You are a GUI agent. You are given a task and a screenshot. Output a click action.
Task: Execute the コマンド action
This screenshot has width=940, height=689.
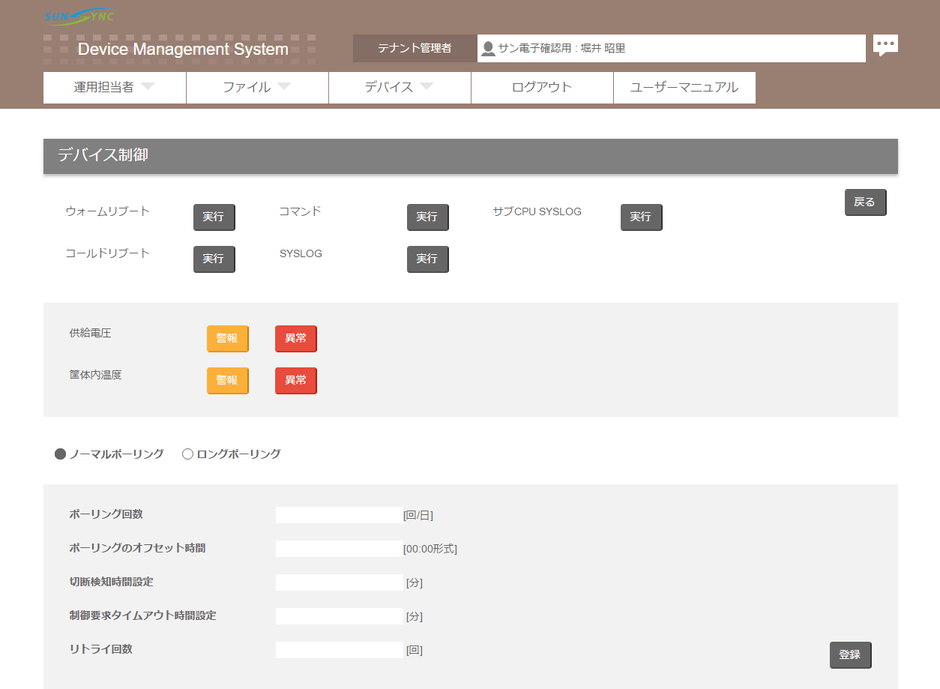427,217
